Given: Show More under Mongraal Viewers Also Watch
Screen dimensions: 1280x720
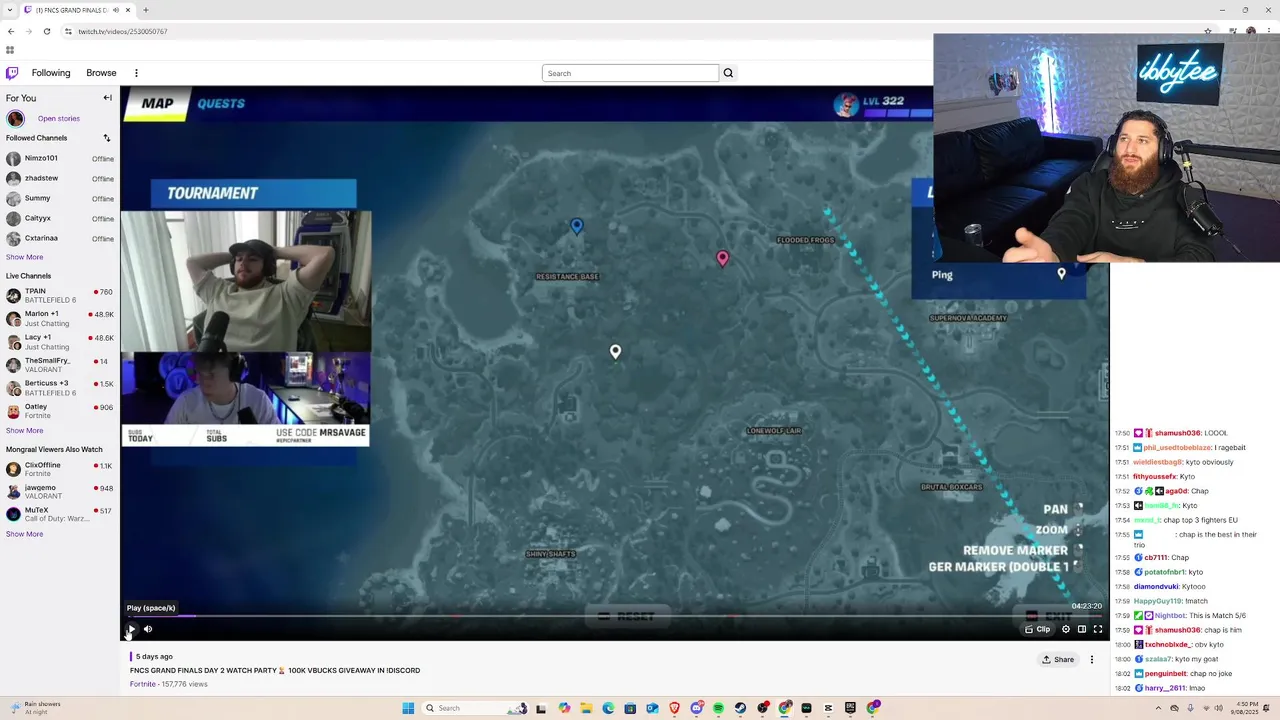Looking at the screenshot, I should [24, 534].
